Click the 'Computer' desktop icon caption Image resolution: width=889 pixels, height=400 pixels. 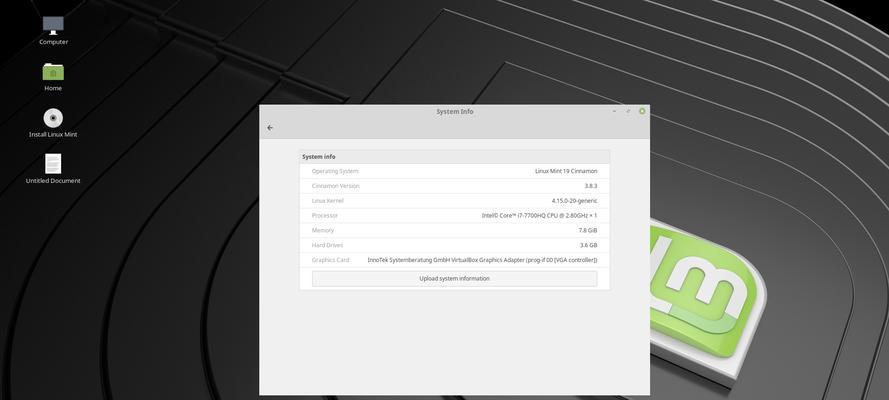tap(53, 42)
